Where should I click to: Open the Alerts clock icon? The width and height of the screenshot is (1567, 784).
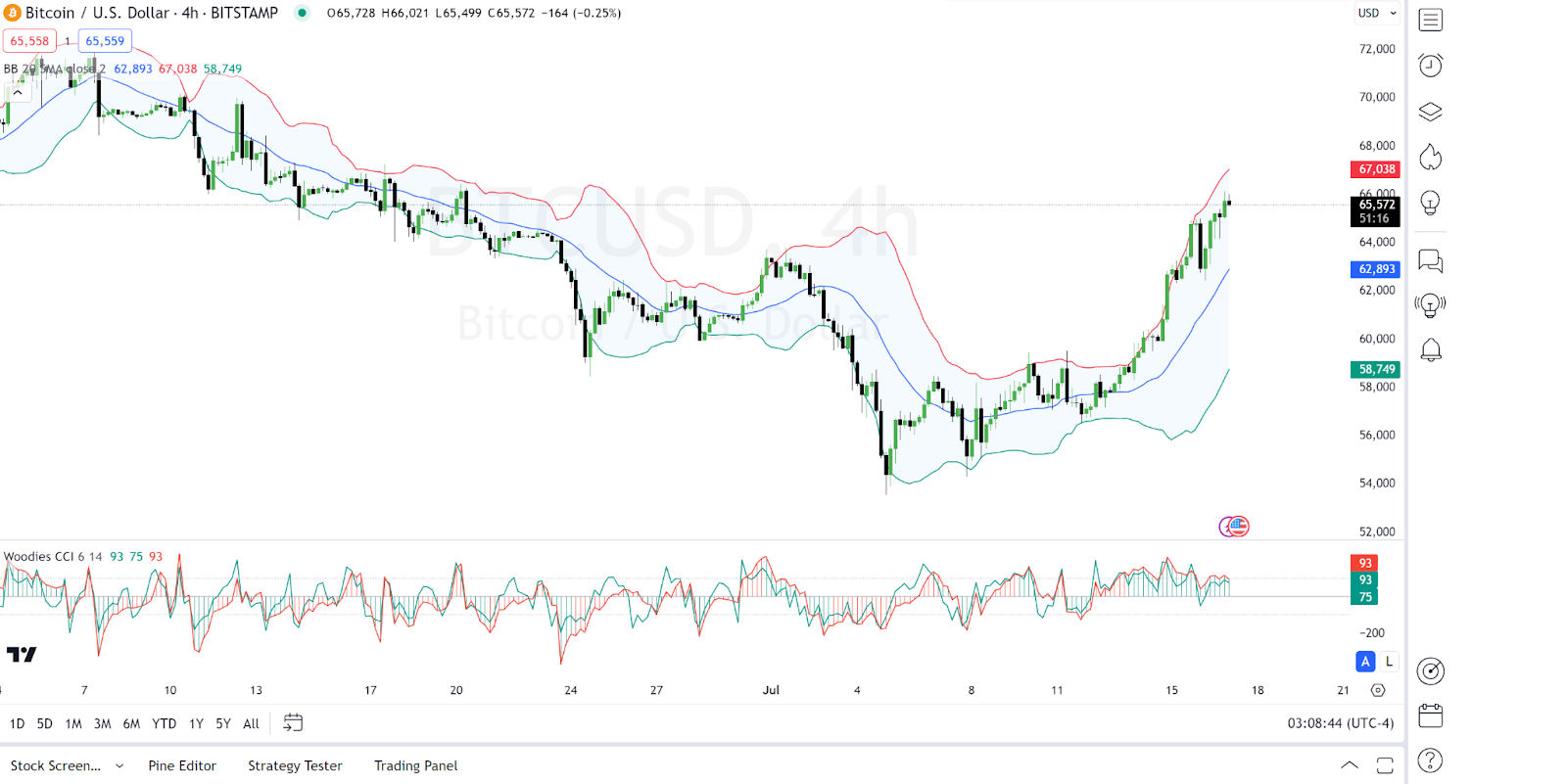(x=1430, y=66)
